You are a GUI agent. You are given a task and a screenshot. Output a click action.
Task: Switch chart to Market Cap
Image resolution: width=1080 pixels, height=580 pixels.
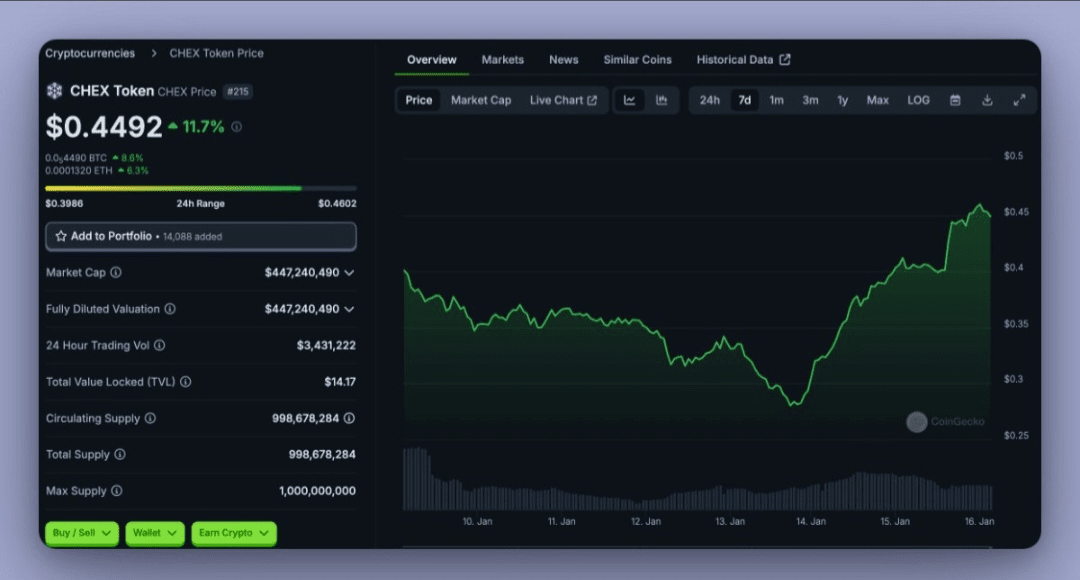click(481, 100)
